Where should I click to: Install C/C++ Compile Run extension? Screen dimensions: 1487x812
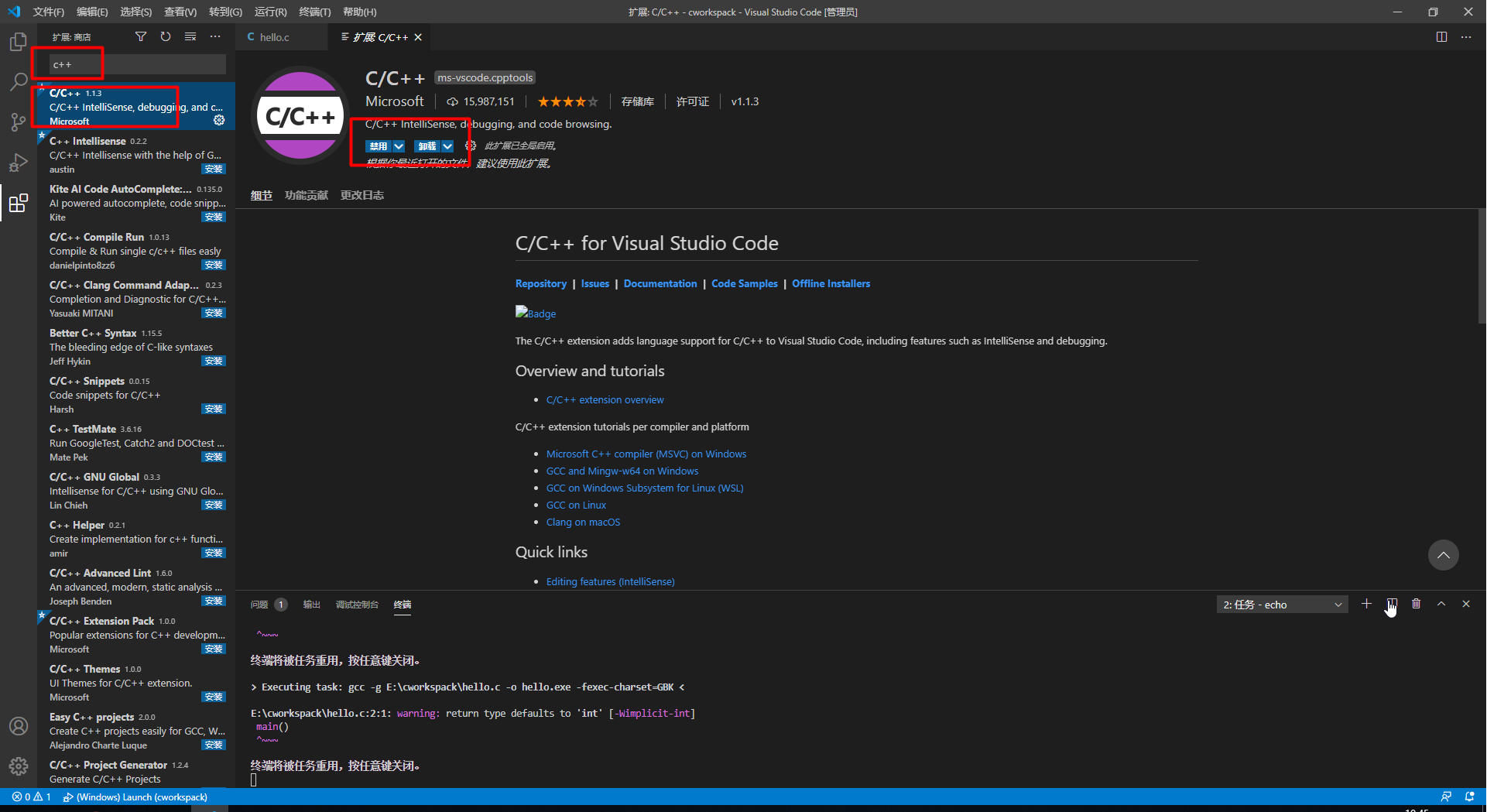pos(214,265)
